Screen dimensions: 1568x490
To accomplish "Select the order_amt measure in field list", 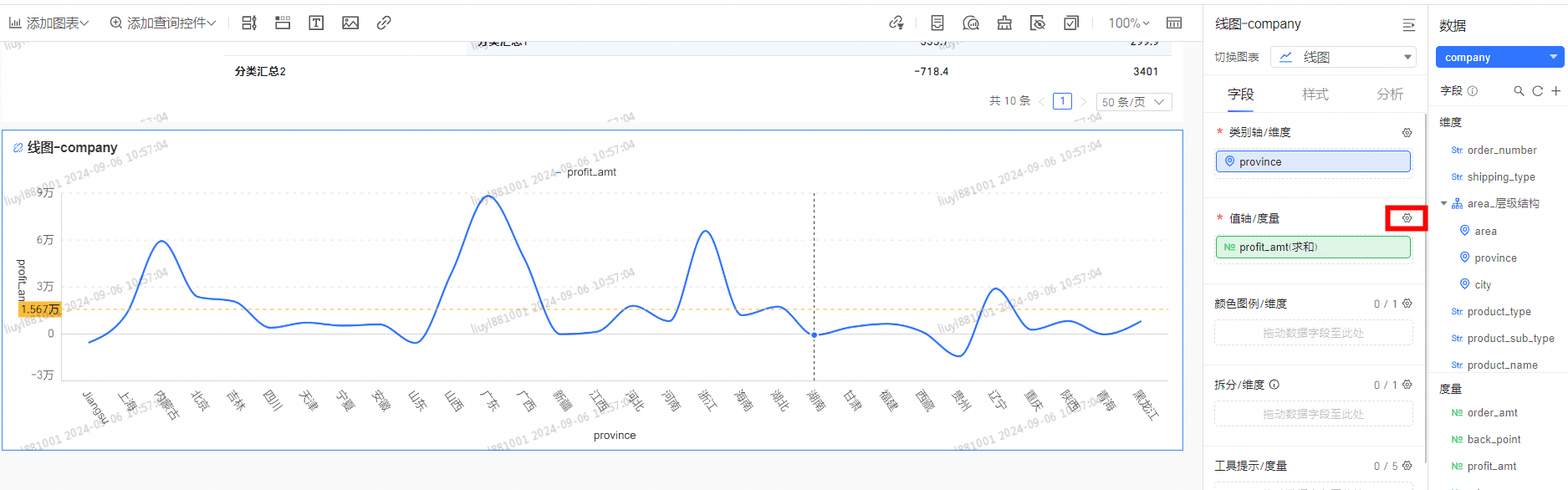I will pos(1492,413).
